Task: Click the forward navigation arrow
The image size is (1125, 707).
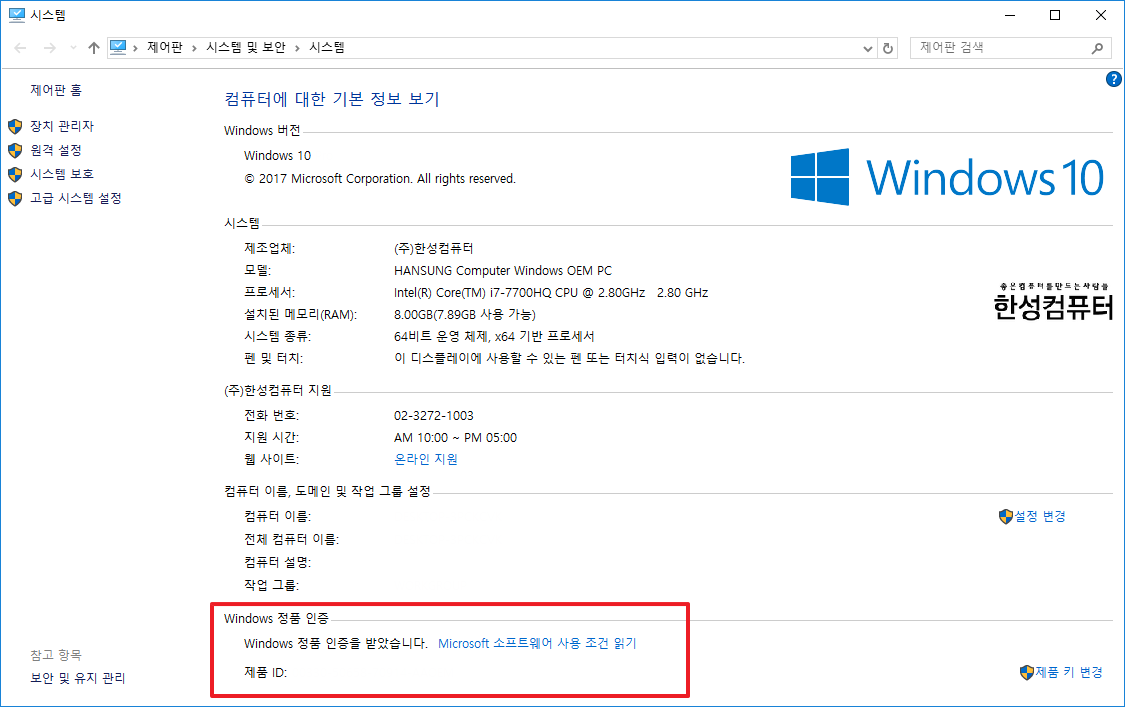Action: pos(50,48)
